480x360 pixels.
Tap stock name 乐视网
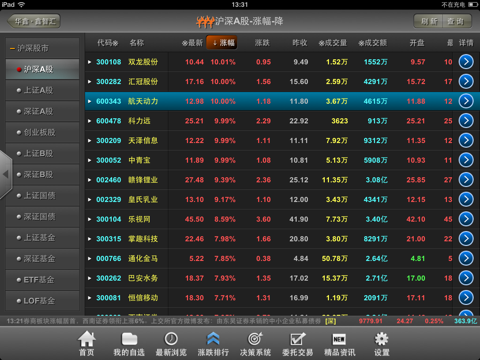[x=139, y=219]
